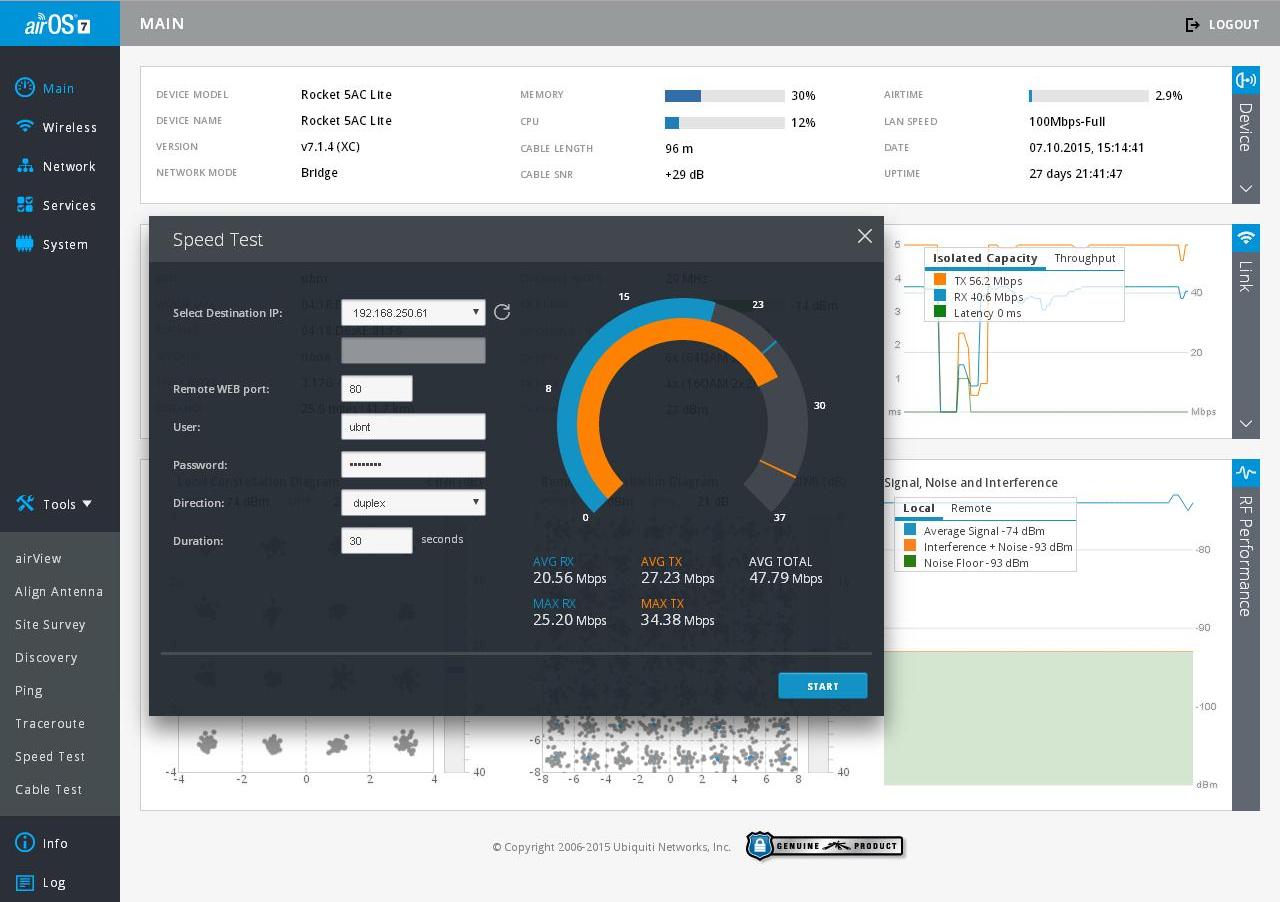Open the Cable Test tool
Screen dimensions: 1280x902
[x=49, y=789]
